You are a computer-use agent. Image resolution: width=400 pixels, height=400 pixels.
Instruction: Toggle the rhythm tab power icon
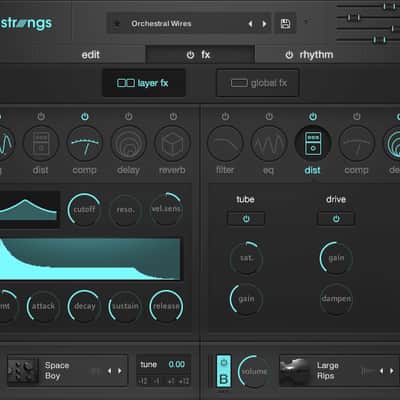click(289, 55)
